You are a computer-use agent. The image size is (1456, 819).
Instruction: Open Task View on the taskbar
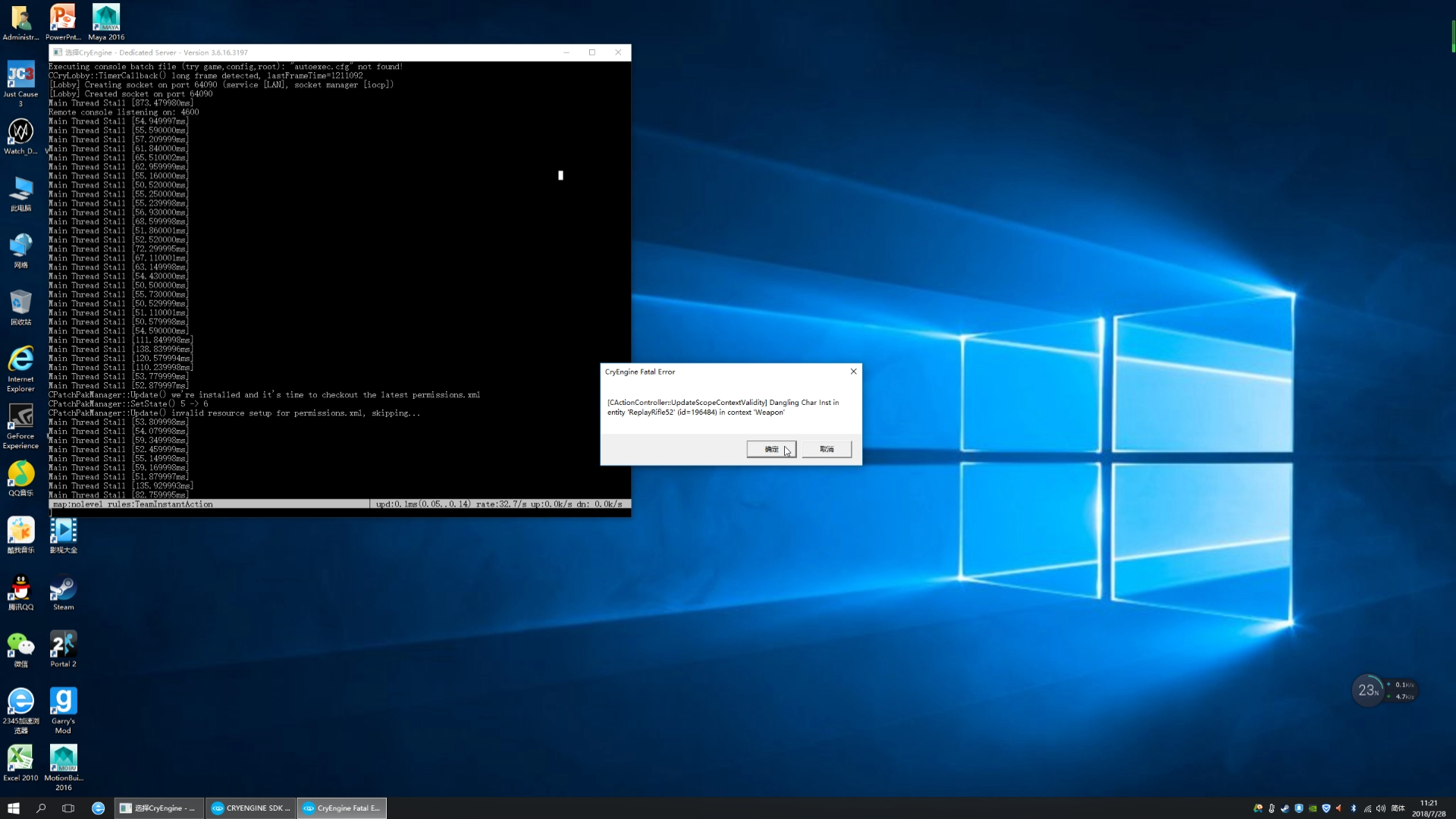click(68, 808)
